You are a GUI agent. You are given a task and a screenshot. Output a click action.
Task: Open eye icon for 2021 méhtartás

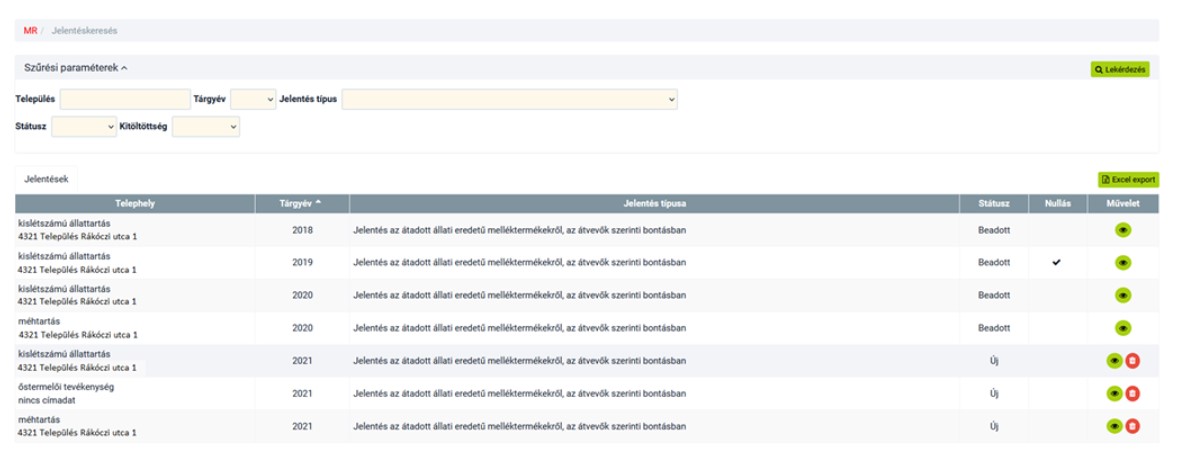(x=1114, y=426)
